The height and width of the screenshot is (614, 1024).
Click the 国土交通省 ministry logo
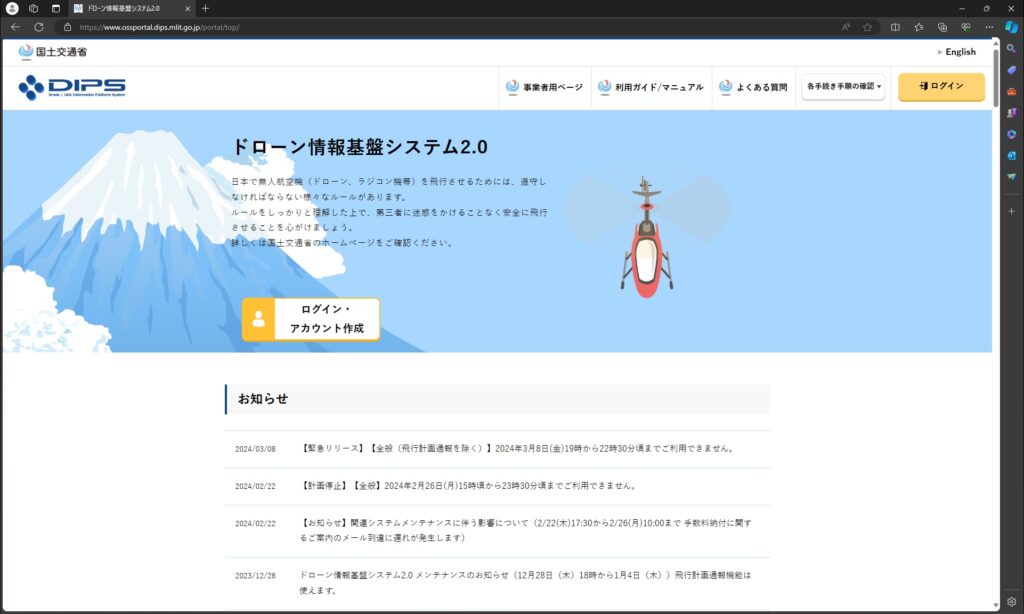pos(52,52)
